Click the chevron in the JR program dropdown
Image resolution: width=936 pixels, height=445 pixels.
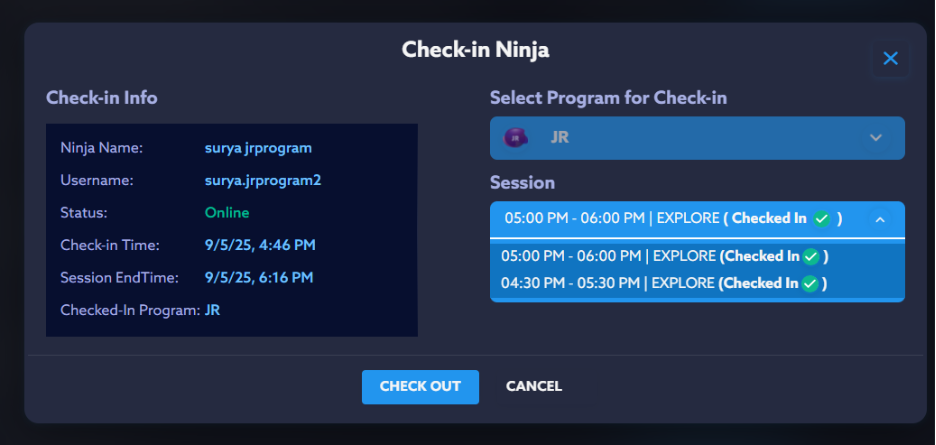876,138
